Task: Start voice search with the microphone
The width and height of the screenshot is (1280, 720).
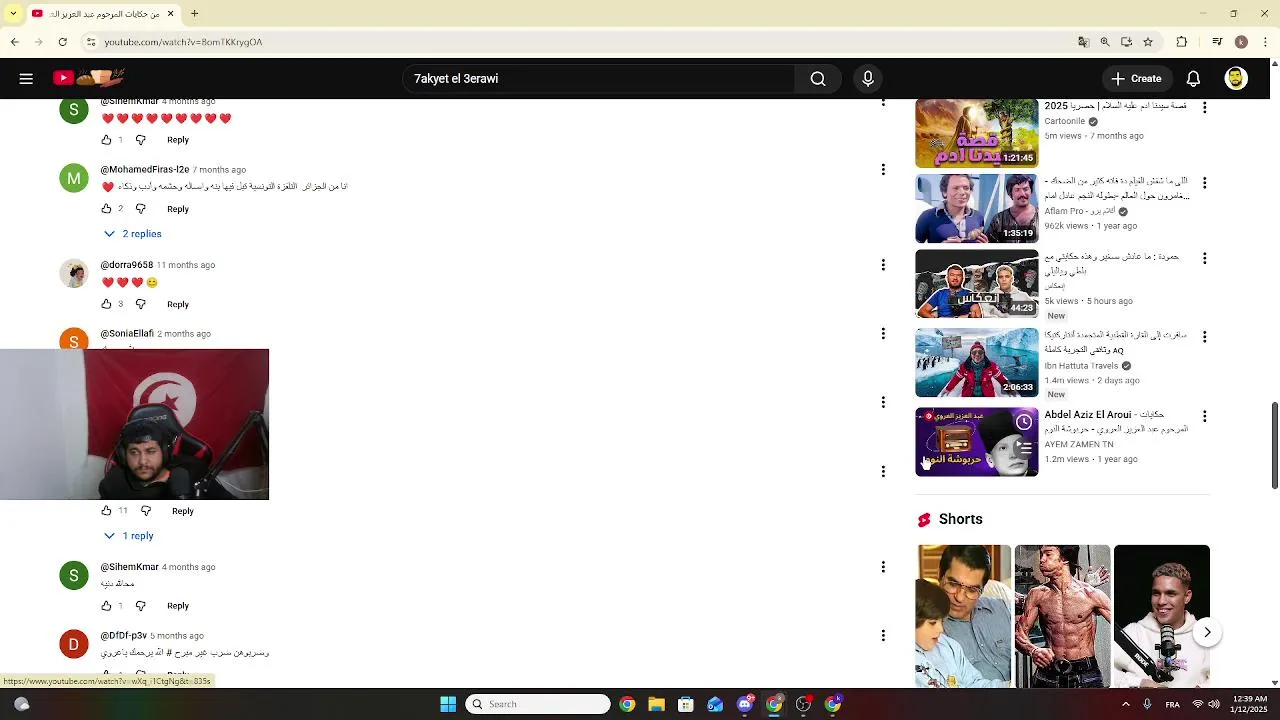Action: (868, 79)
